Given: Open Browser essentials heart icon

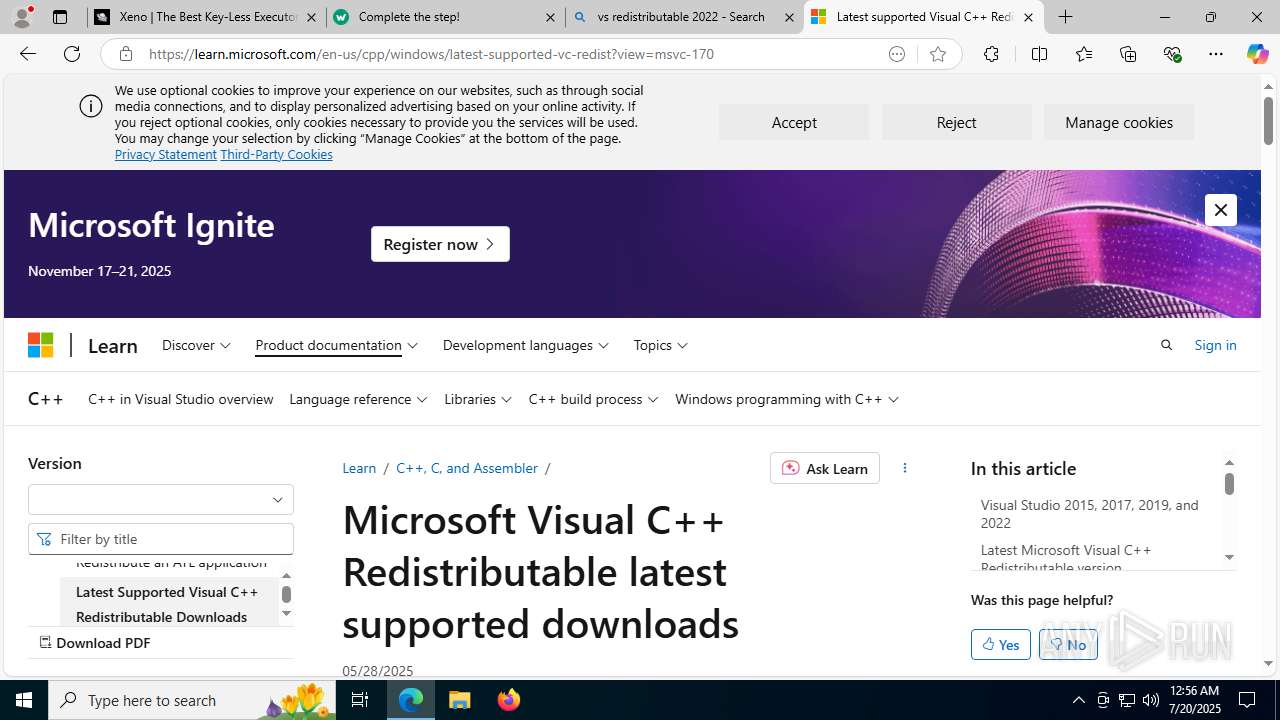Looking at the screenshot, I should [1172, 54].
